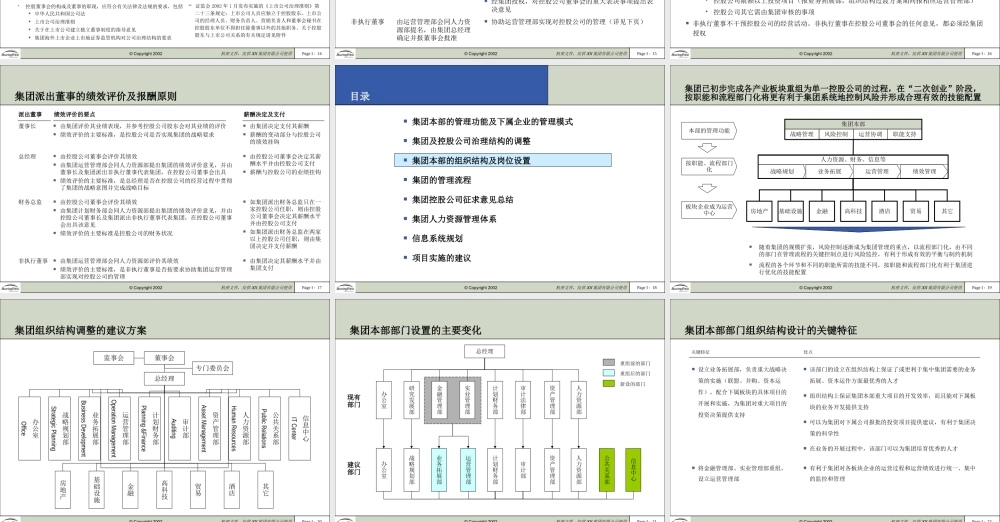Select the Public Relations 公共关系部 box
Viewport: 1000px width, 522px height.
click(269, 428)
